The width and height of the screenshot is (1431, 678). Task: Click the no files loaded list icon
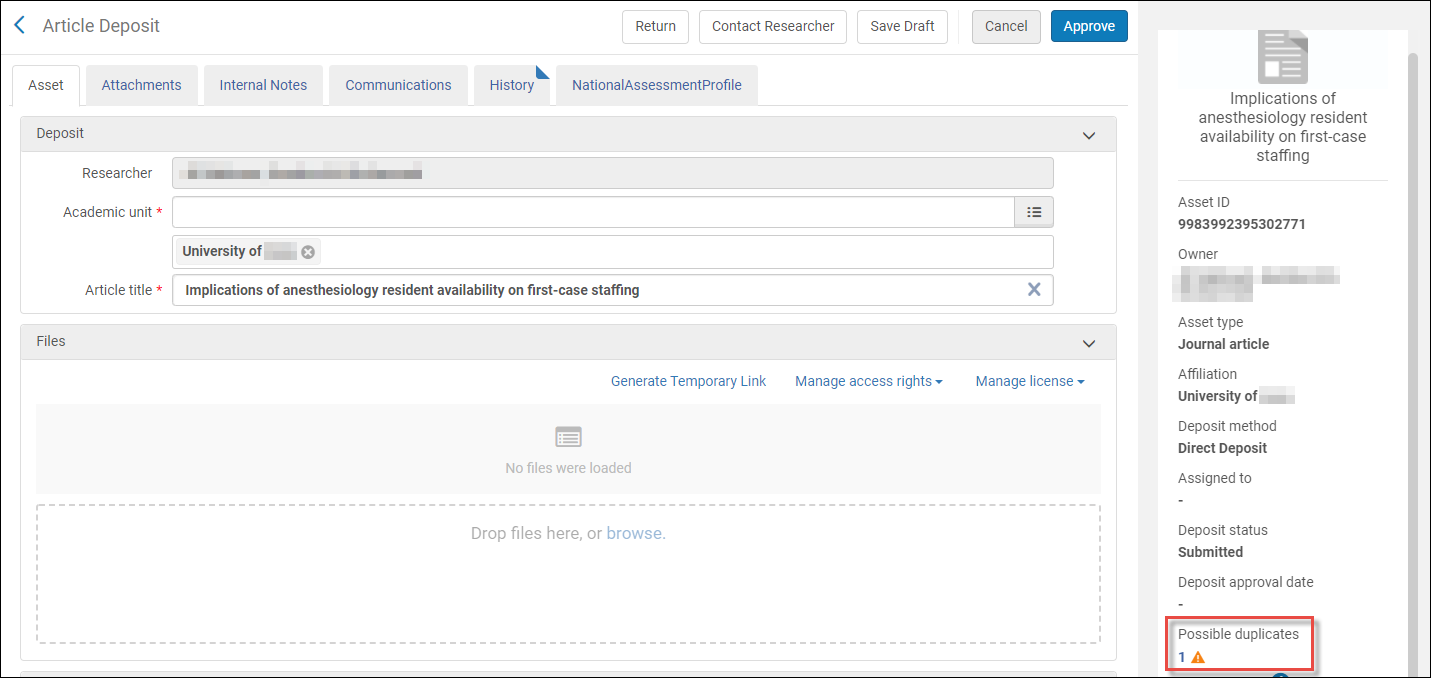coord(568,437)
